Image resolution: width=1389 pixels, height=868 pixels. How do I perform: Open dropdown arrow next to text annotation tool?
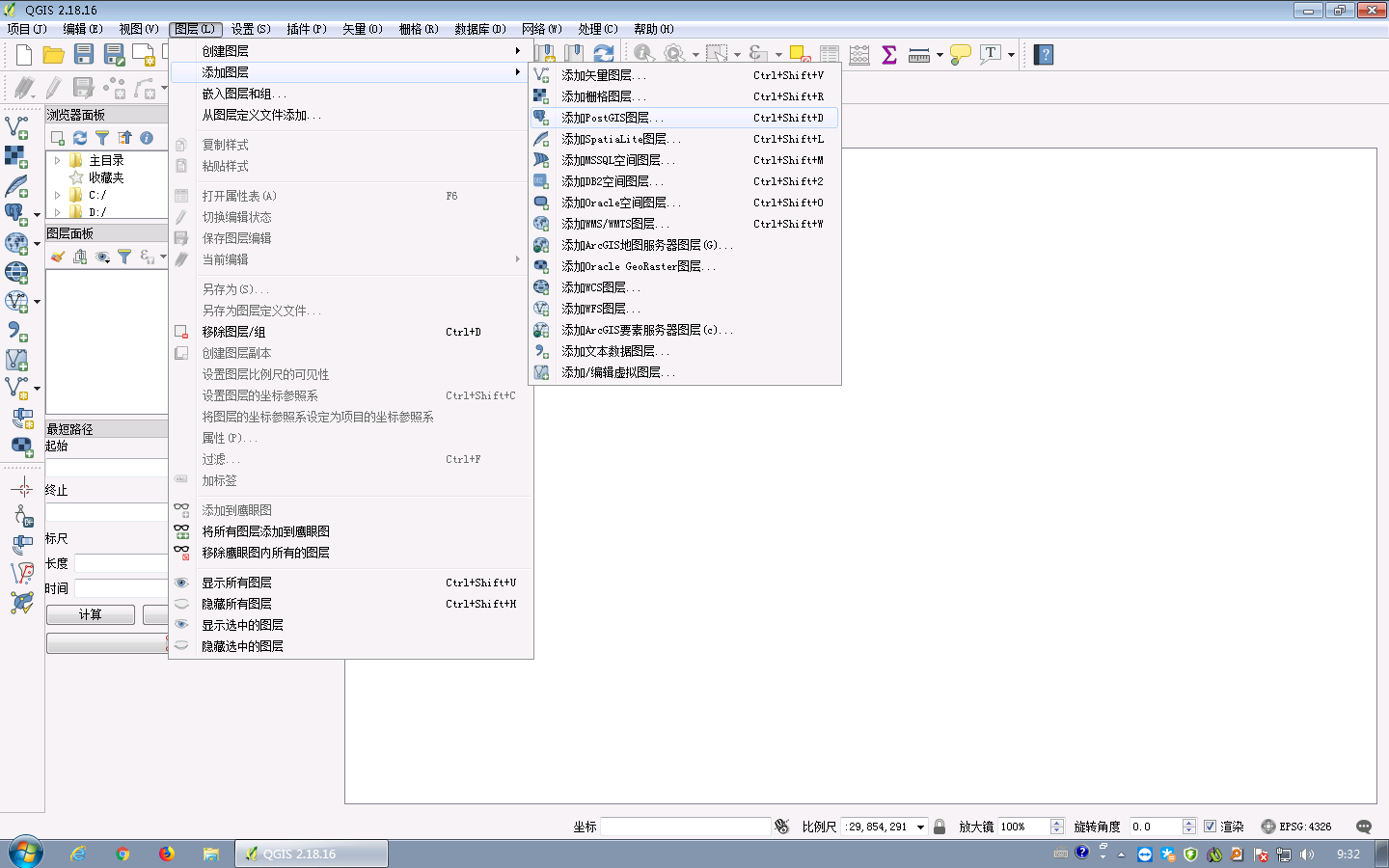click(x=1011, y=55)
